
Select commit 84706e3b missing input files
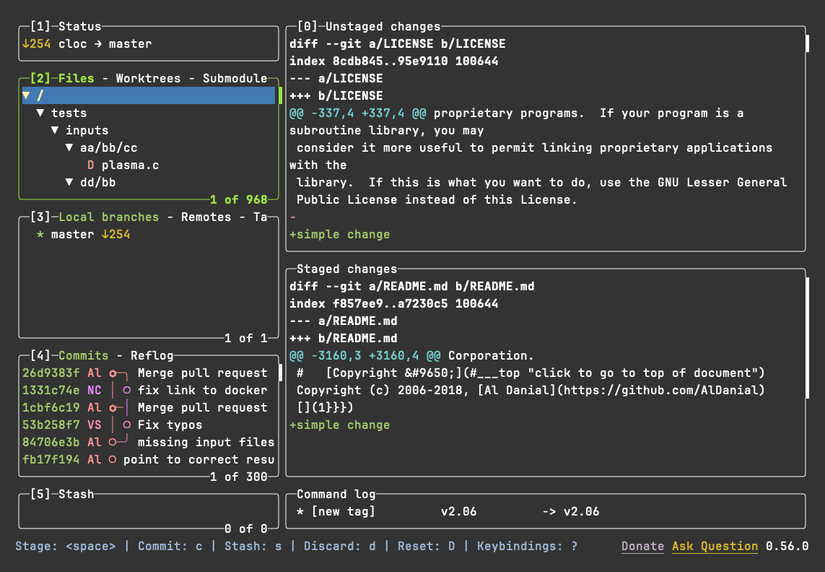click(x=148, y=442)
